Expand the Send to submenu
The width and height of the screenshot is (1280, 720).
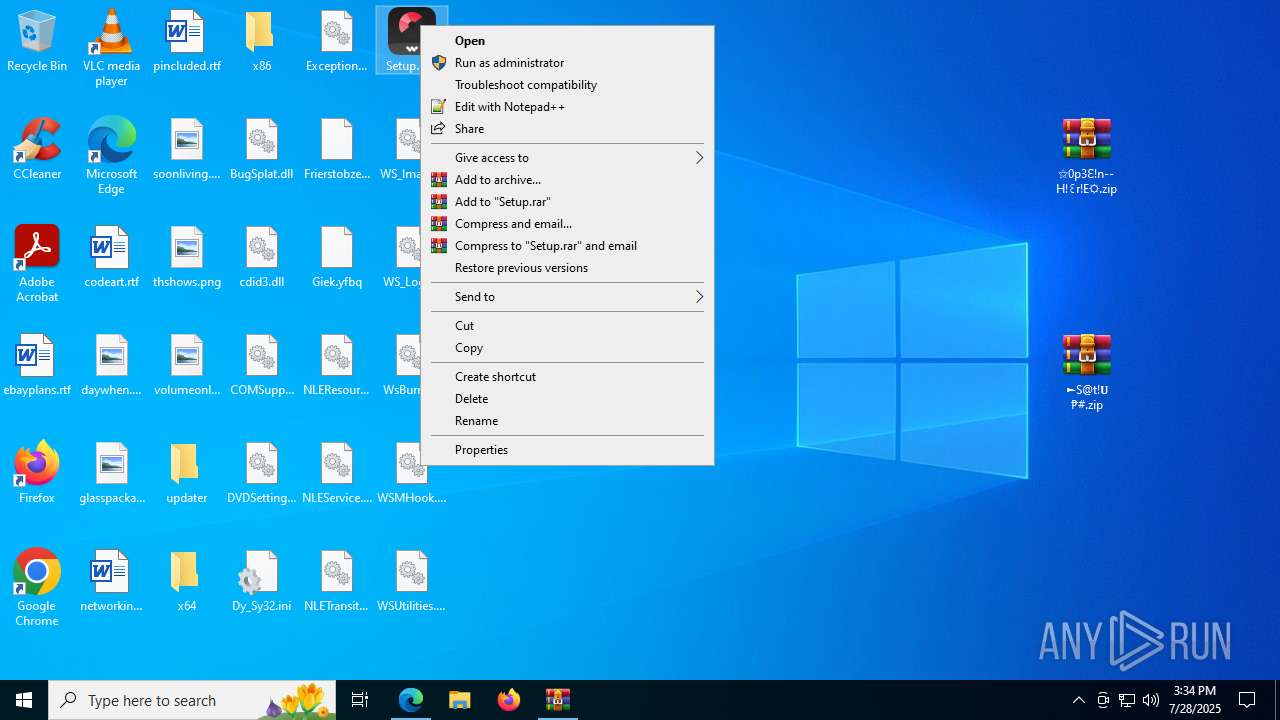point(567,297)
